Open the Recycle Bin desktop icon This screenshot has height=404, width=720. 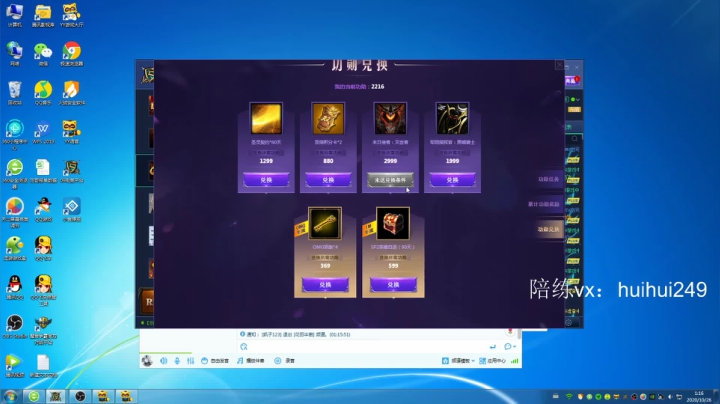pos(15,93)
